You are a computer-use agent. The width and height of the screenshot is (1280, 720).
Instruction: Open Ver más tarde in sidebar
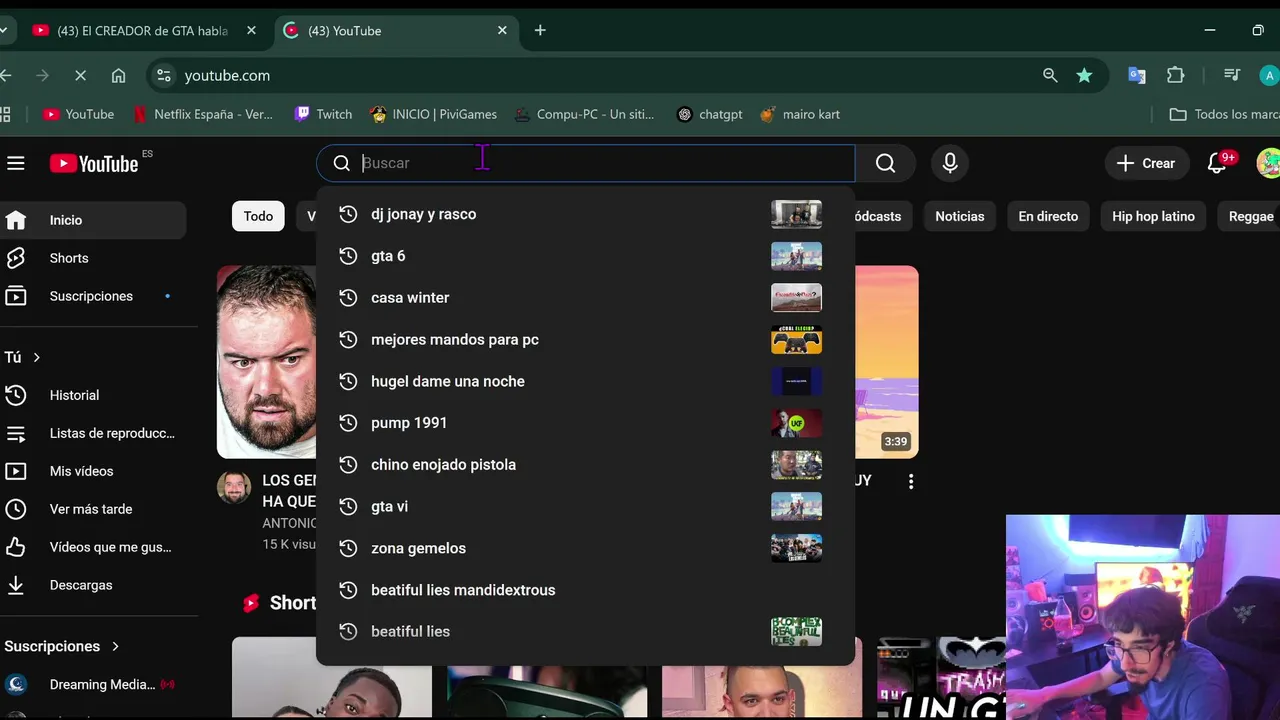pyautogui.click(x=93, y=509)
